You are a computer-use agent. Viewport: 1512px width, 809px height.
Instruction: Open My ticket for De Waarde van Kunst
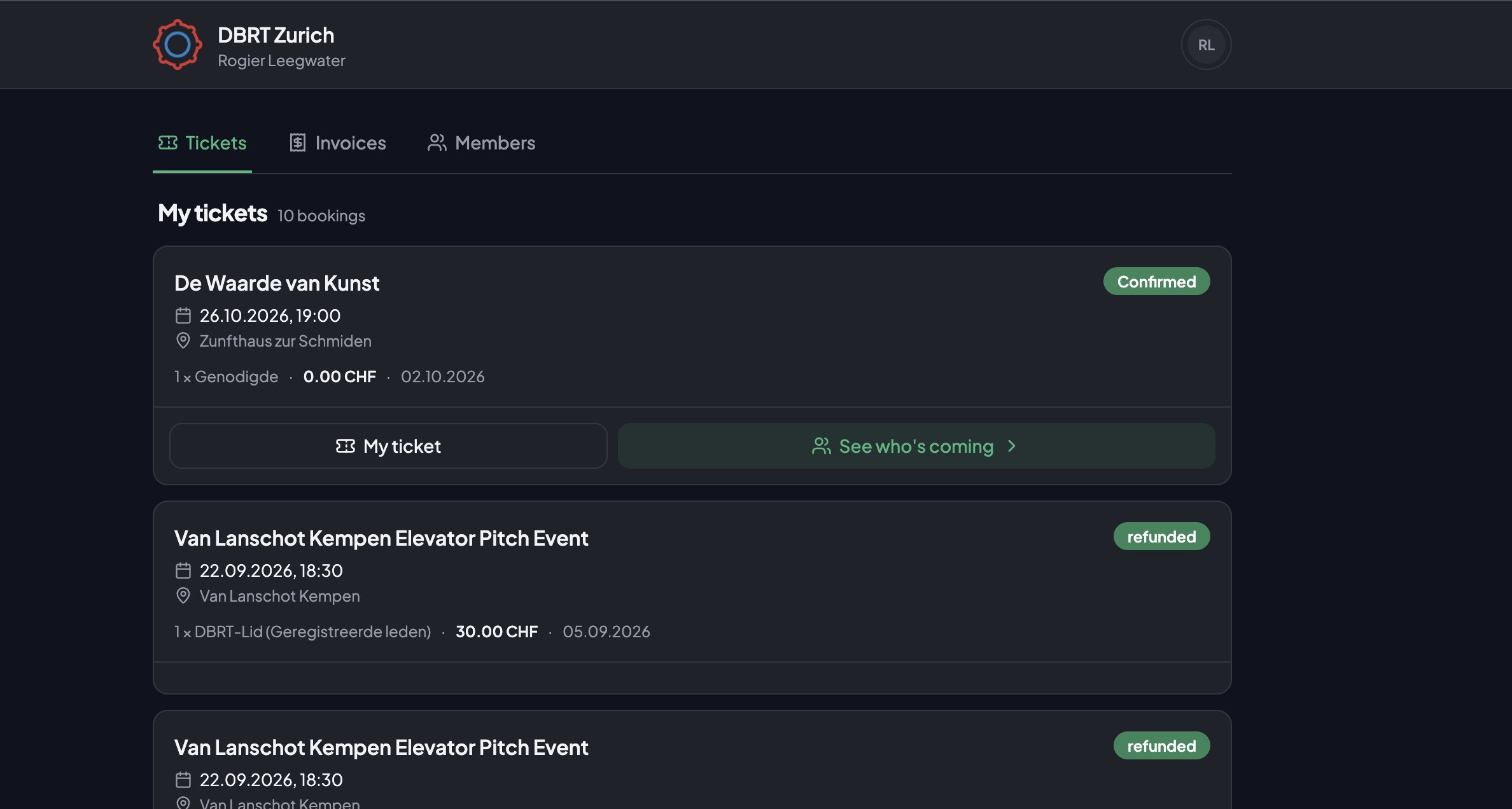pyautogui.click(x=388, y=446)
